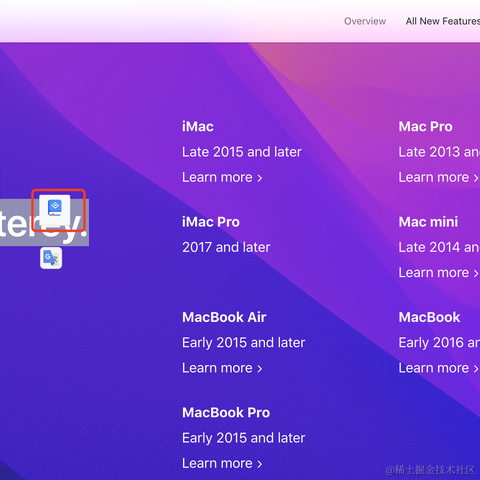Click the Mac mini heading

[428, 222]
